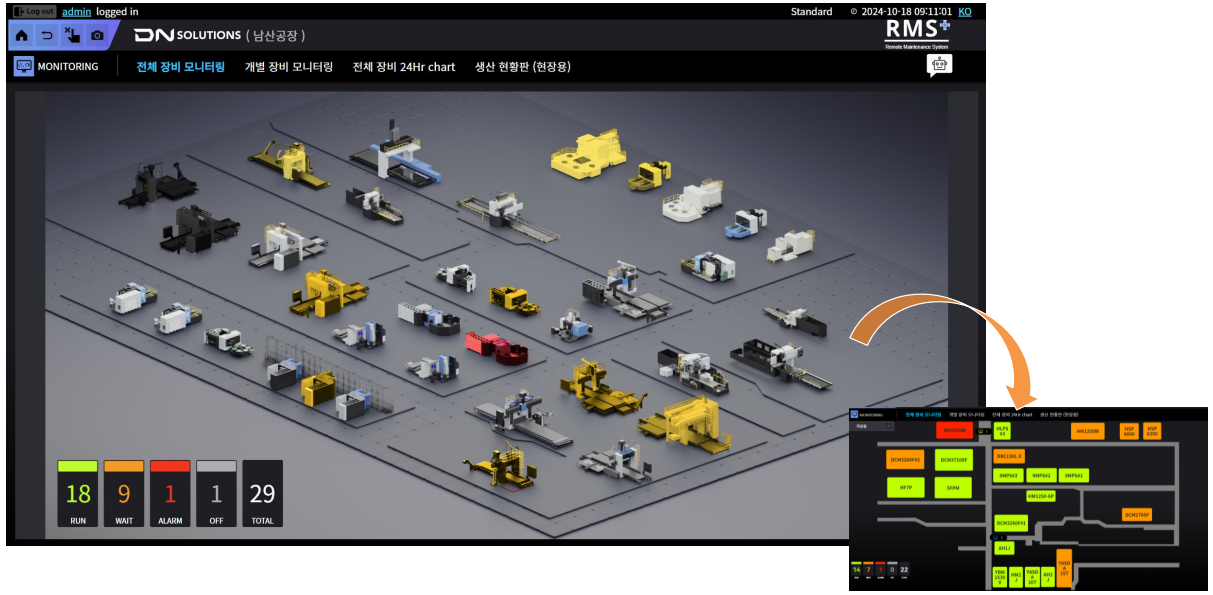Click the back arrow icon
Viewport: 1213px width, 595px height.
coord(47,35)
